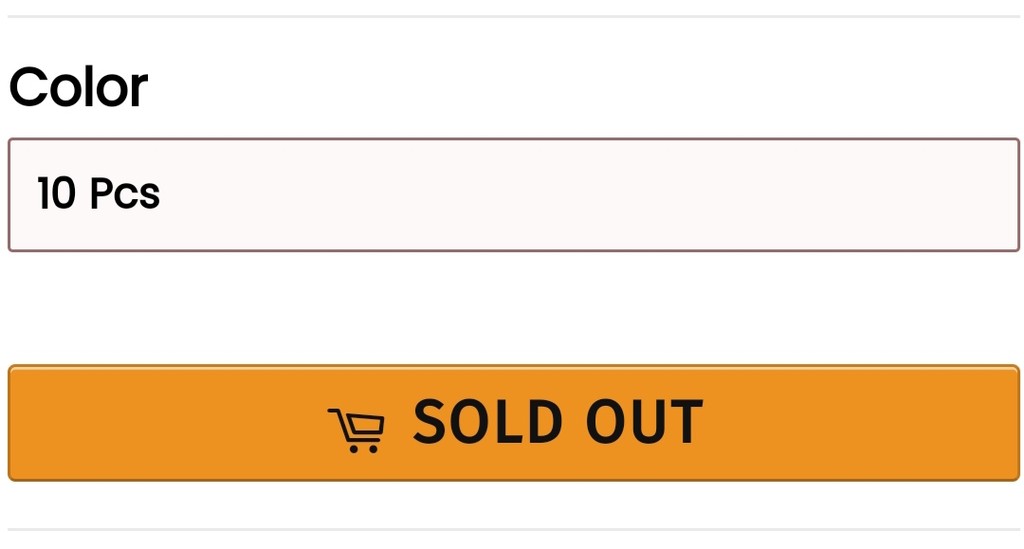Click the SOLD OUT label text
This screenshot has height=549, width=1024.
point(558,422)
